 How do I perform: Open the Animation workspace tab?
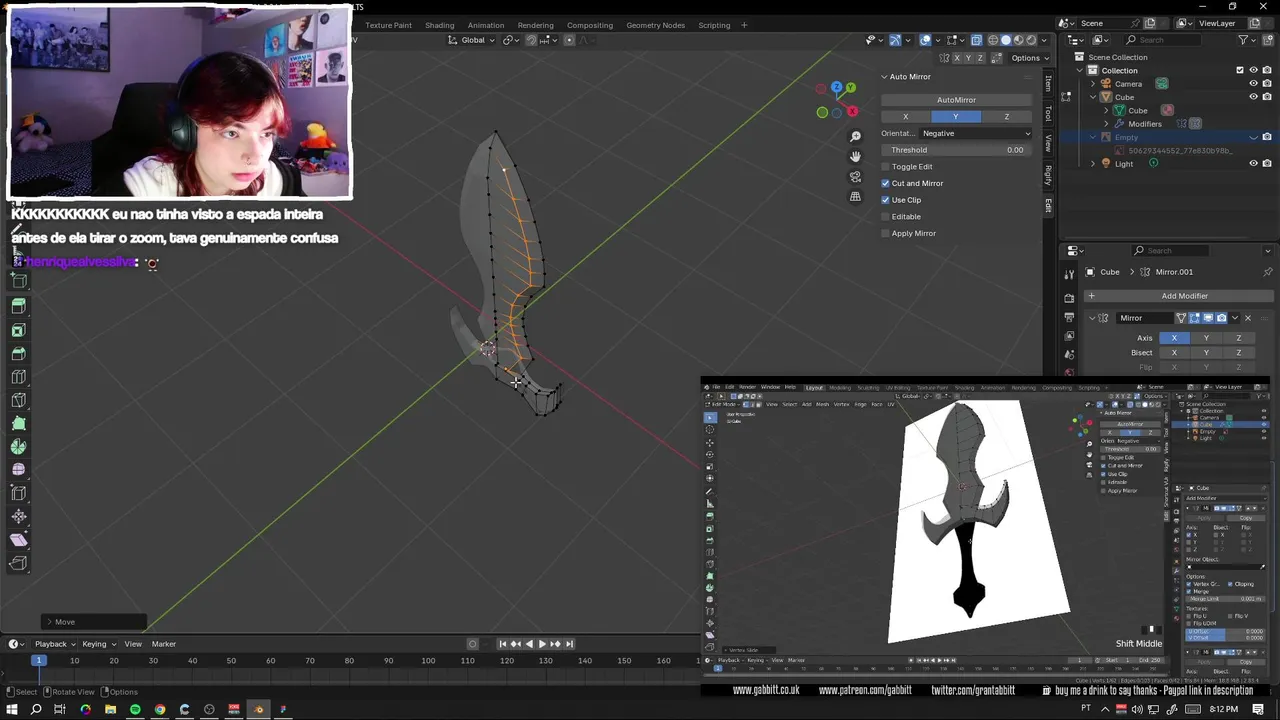486,25
